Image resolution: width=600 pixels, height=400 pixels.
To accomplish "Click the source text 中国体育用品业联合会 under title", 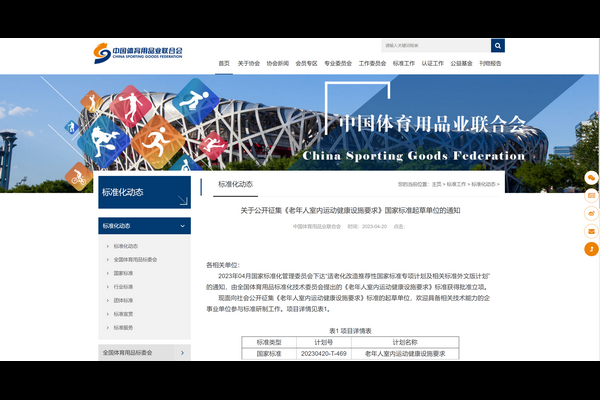I will tap(317, 227).
